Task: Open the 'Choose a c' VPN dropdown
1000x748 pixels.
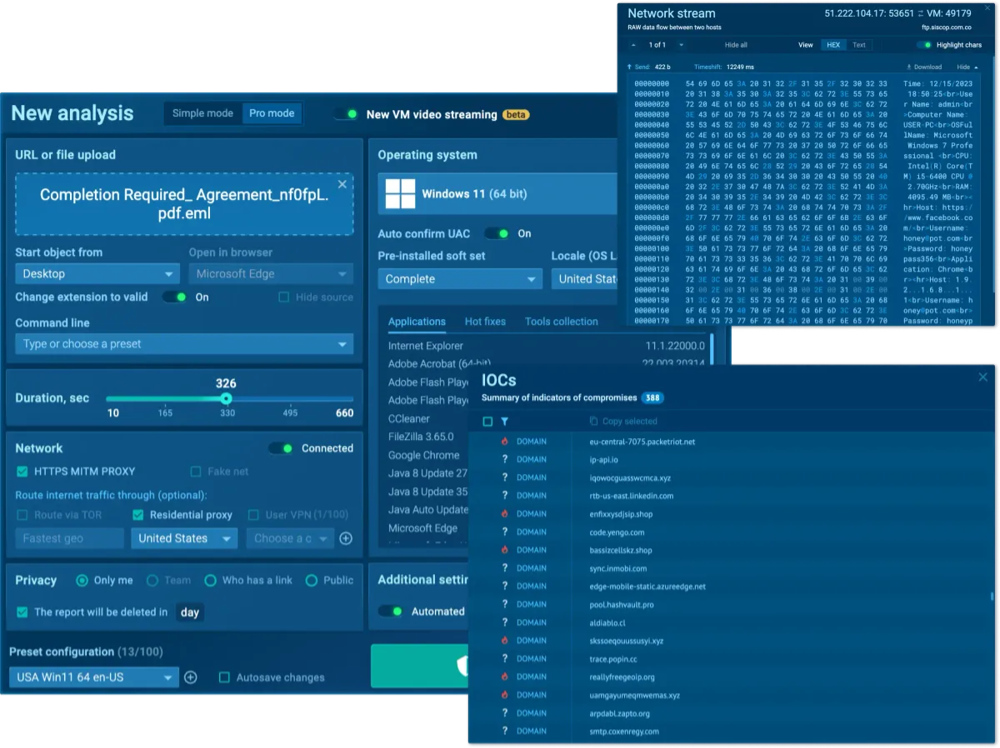Action: click(290, 538)
